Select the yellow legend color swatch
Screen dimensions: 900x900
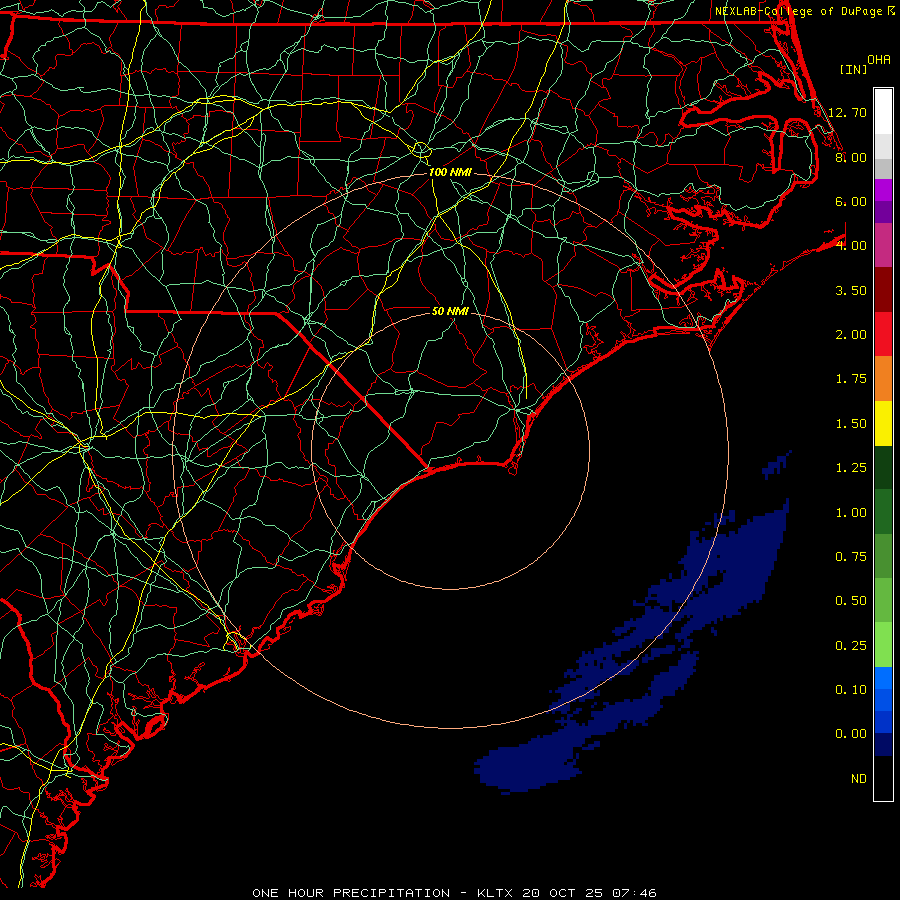pyautogui.click(x=883, y=423)
